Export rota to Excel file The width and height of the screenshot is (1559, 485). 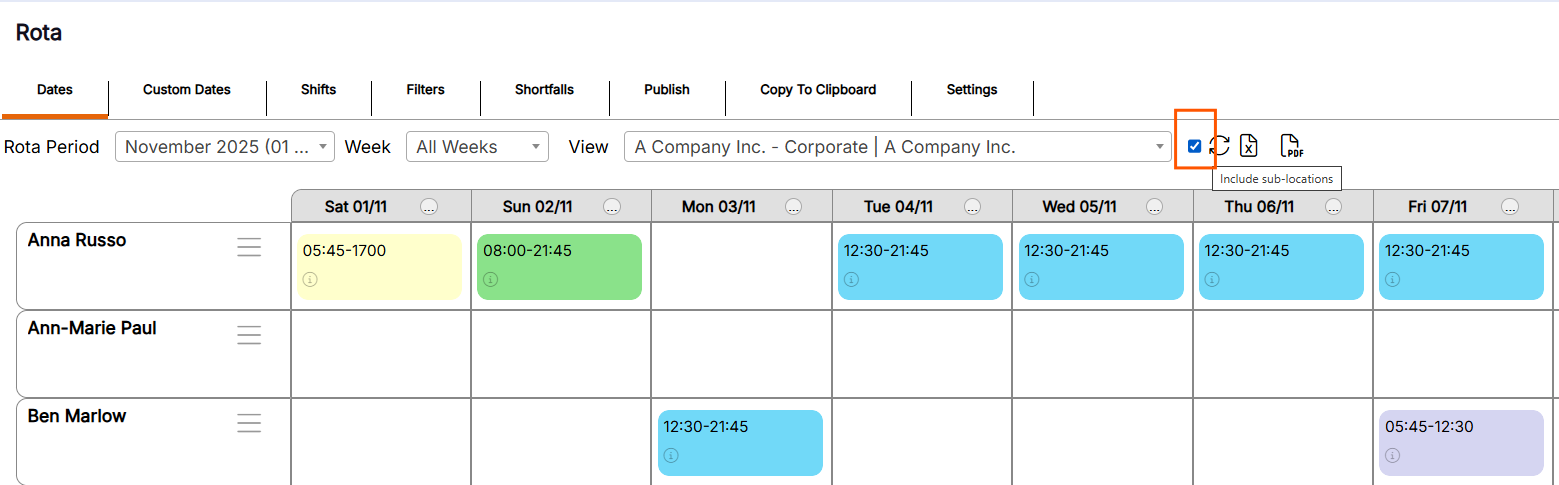pos(1248,146)
